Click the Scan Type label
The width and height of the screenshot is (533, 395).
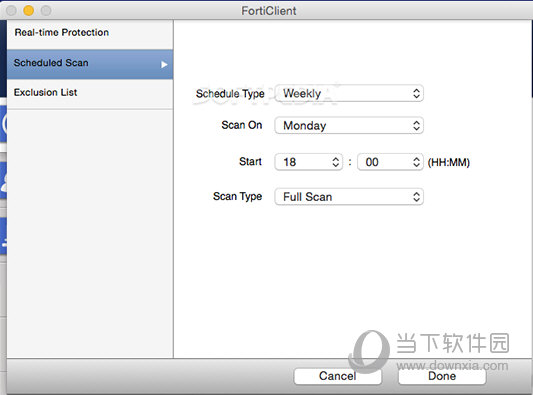[237, 196]
